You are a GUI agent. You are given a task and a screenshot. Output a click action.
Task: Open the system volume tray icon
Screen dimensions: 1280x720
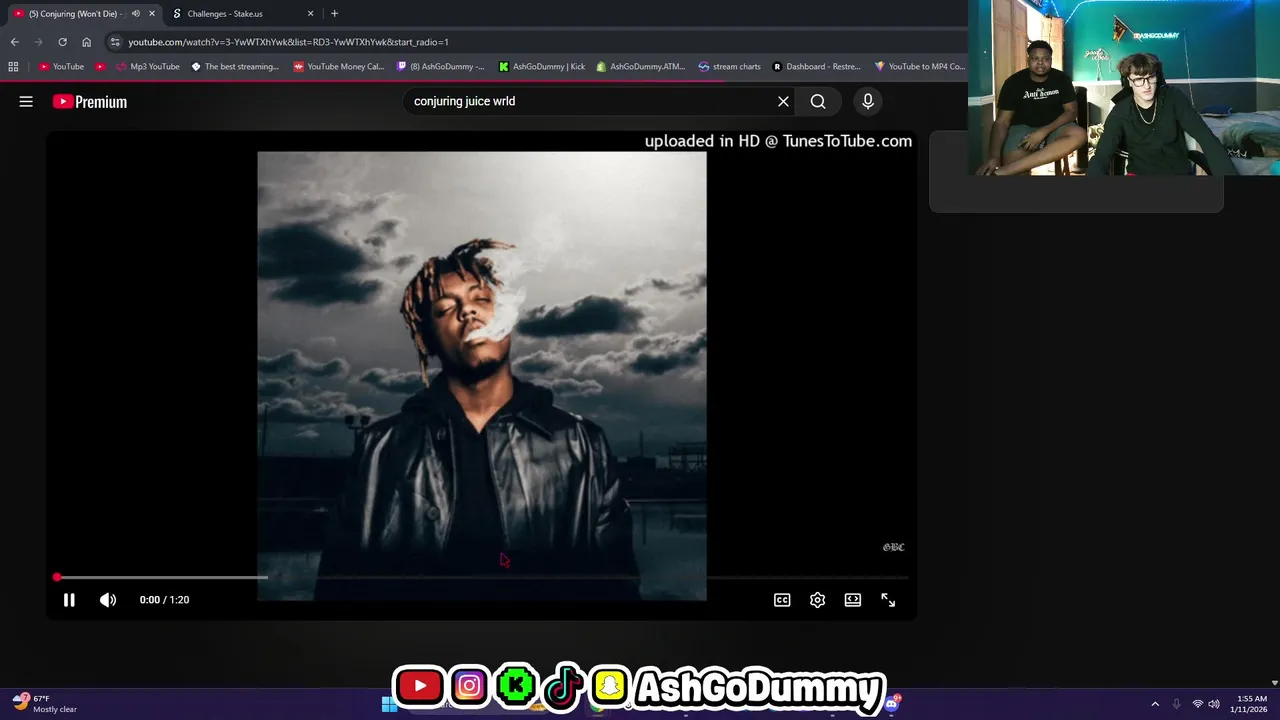(x=1214, y=704)
